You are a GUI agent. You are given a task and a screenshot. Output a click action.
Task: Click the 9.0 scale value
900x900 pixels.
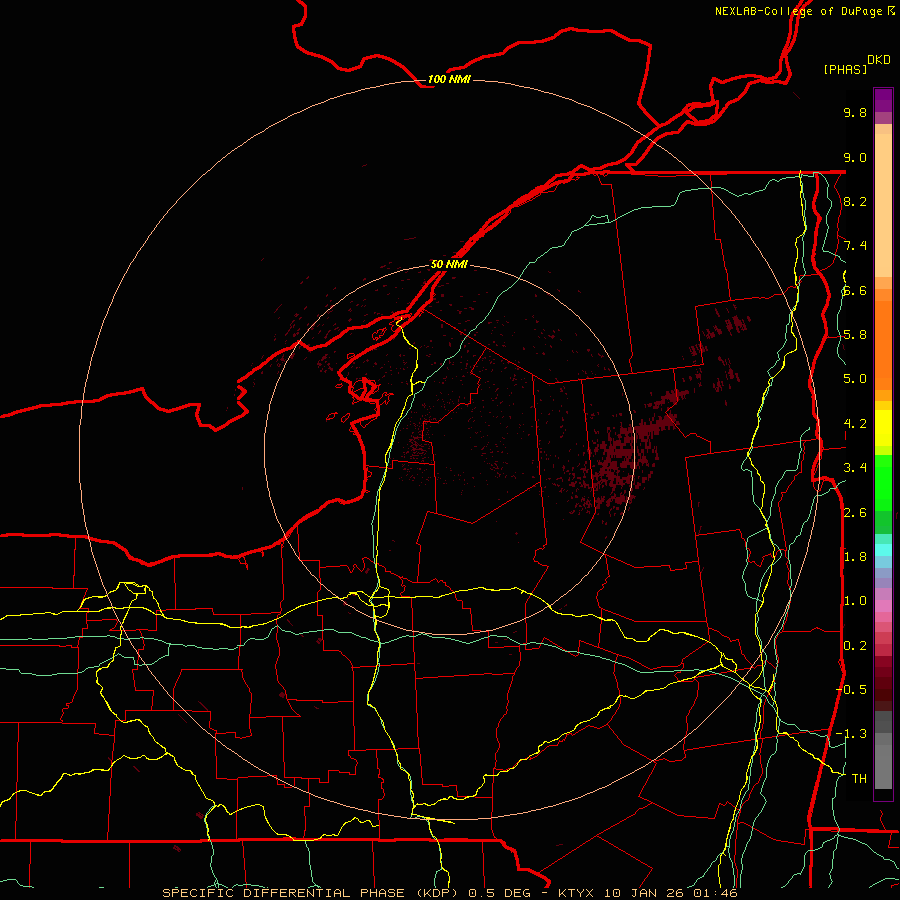(855, 157)
